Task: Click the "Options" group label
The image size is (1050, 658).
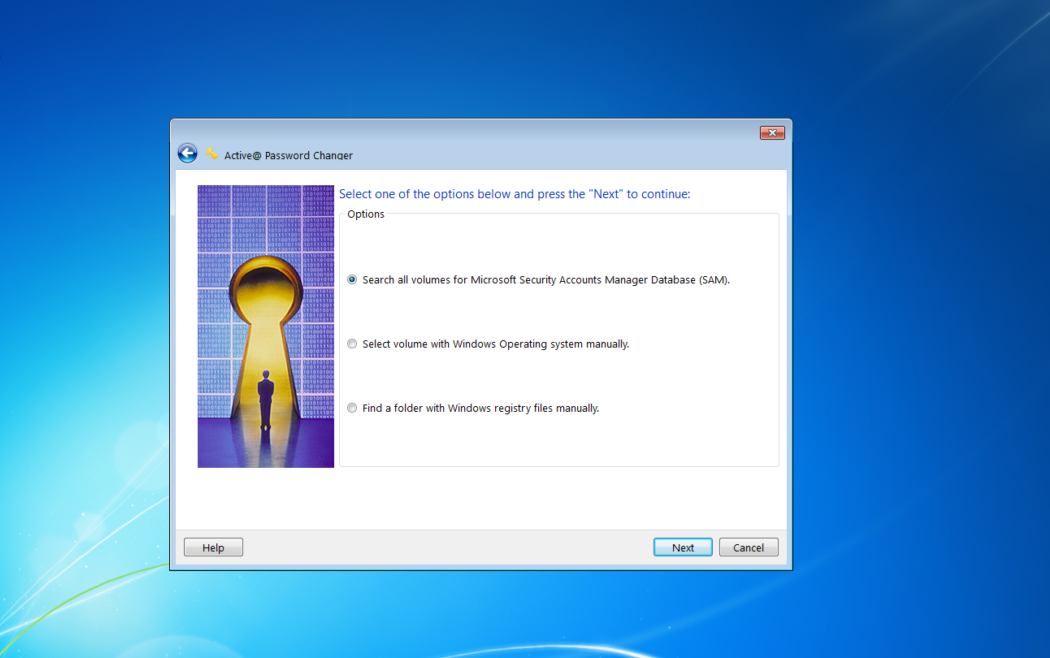Action: tap(366, 214)
